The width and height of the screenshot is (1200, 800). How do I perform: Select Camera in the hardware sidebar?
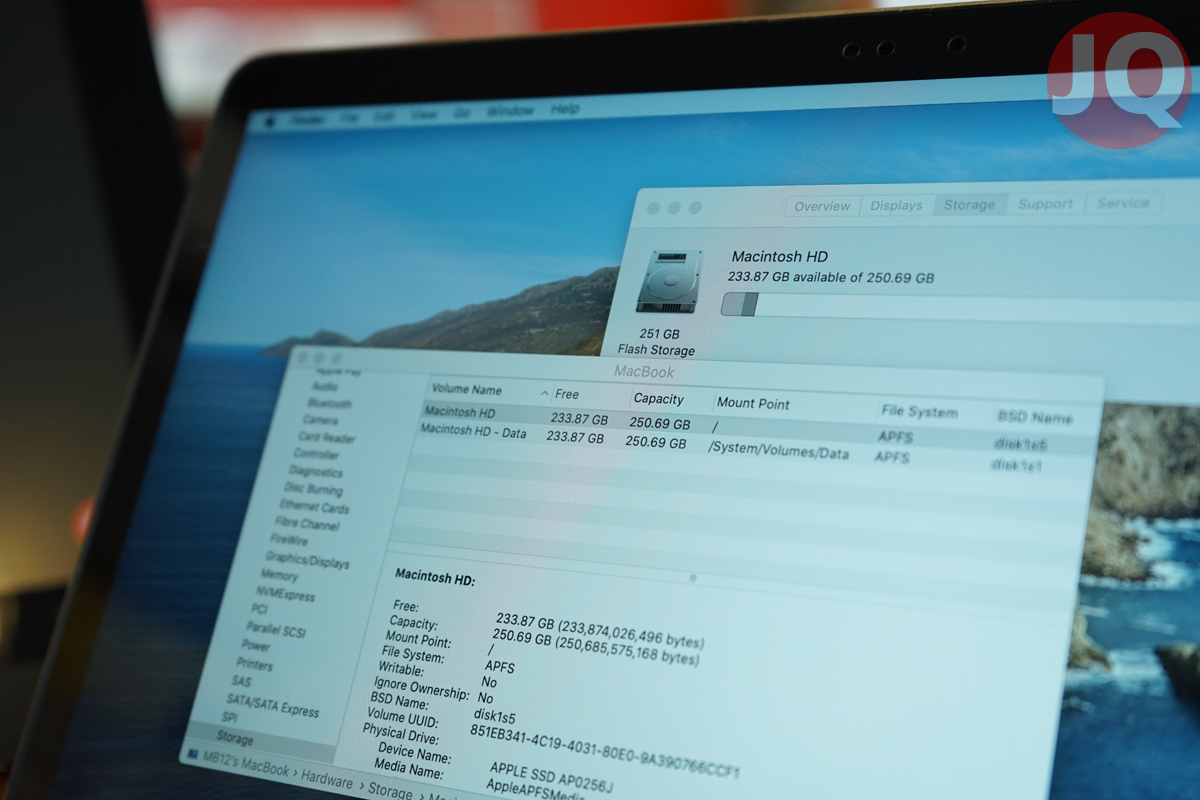coord(320,420)
